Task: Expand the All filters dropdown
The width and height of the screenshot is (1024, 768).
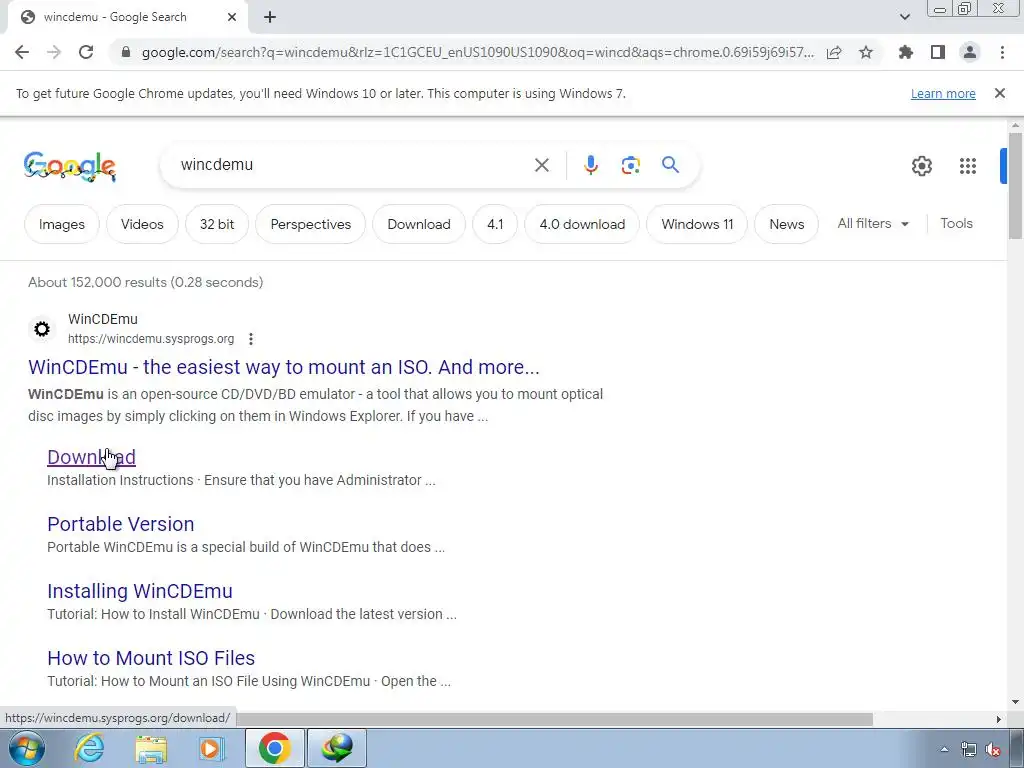Action: pyautogui.click(x=873, y=223)
